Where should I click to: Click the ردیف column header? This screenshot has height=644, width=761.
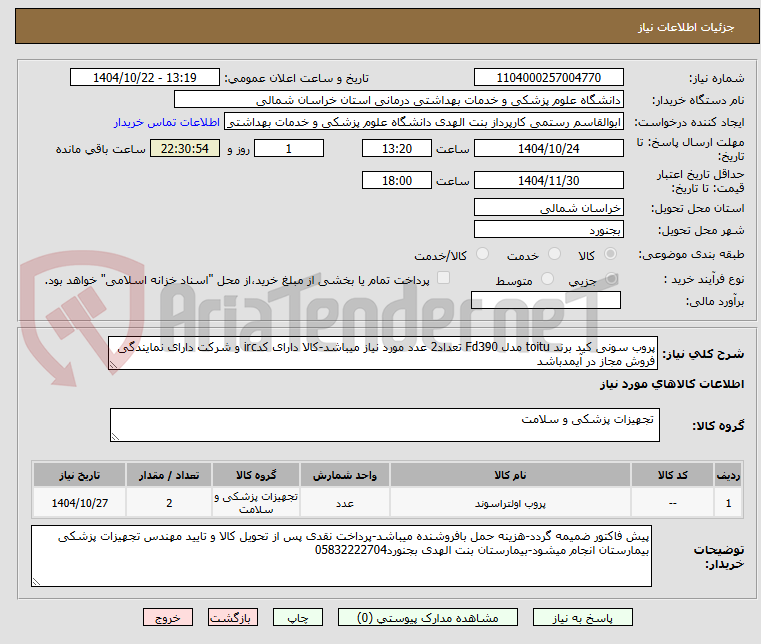(728, 475)
